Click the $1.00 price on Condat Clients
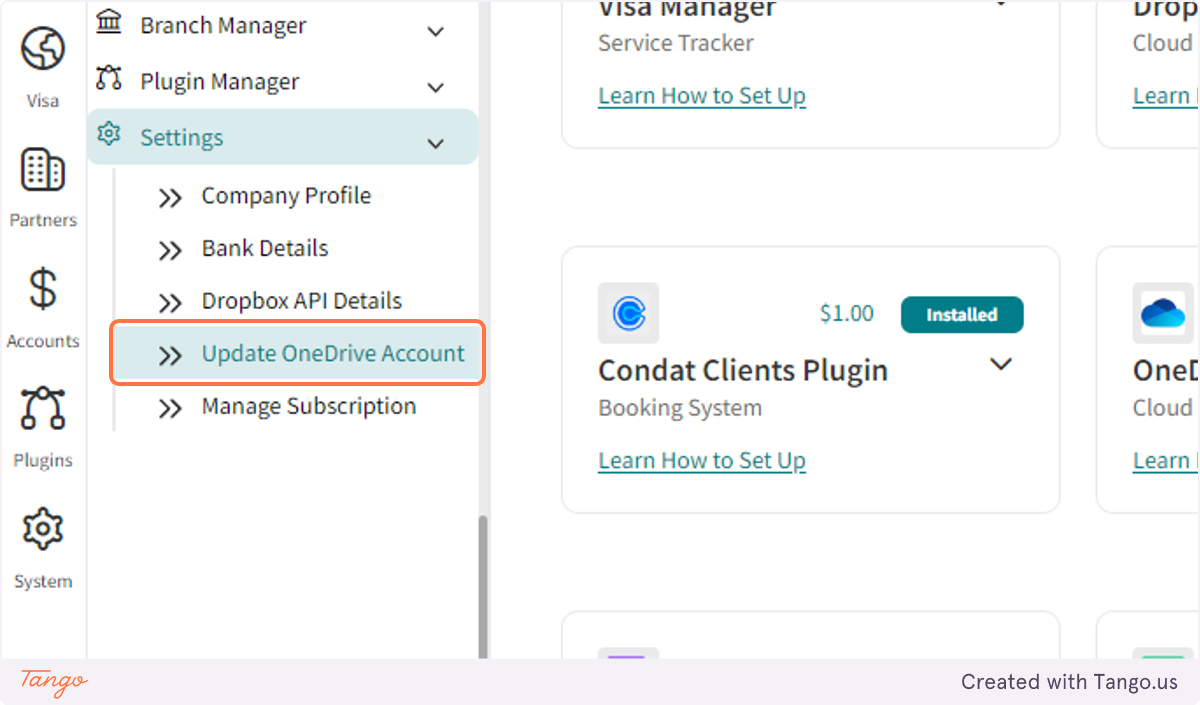This screenshot has height=705, width=1200. click(846, 314)
